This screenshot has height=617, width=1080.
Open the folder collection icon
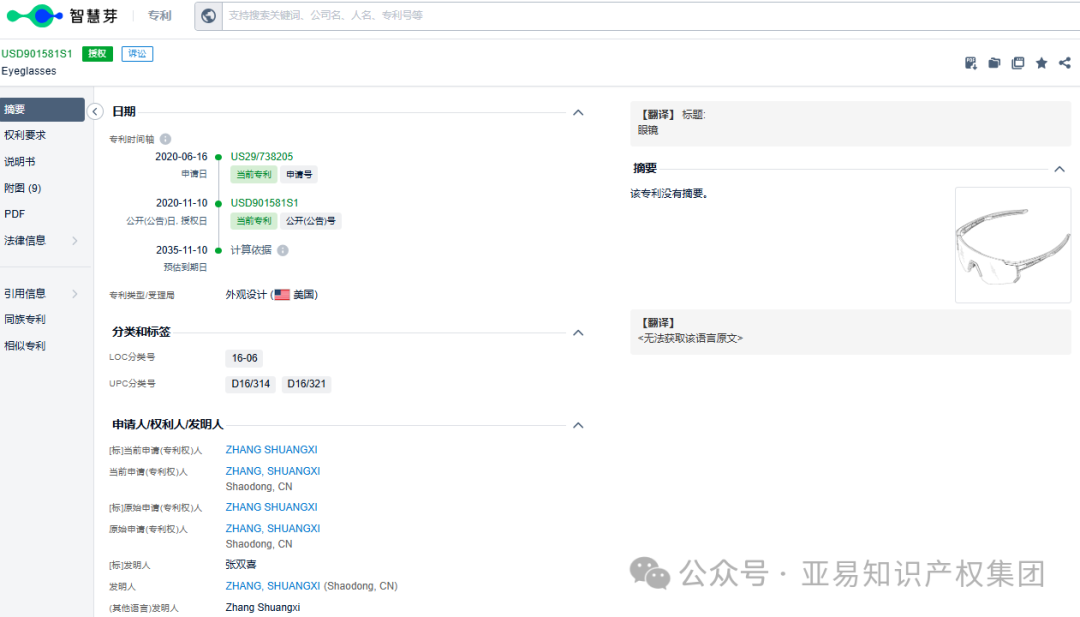click(x=994, y=62)
